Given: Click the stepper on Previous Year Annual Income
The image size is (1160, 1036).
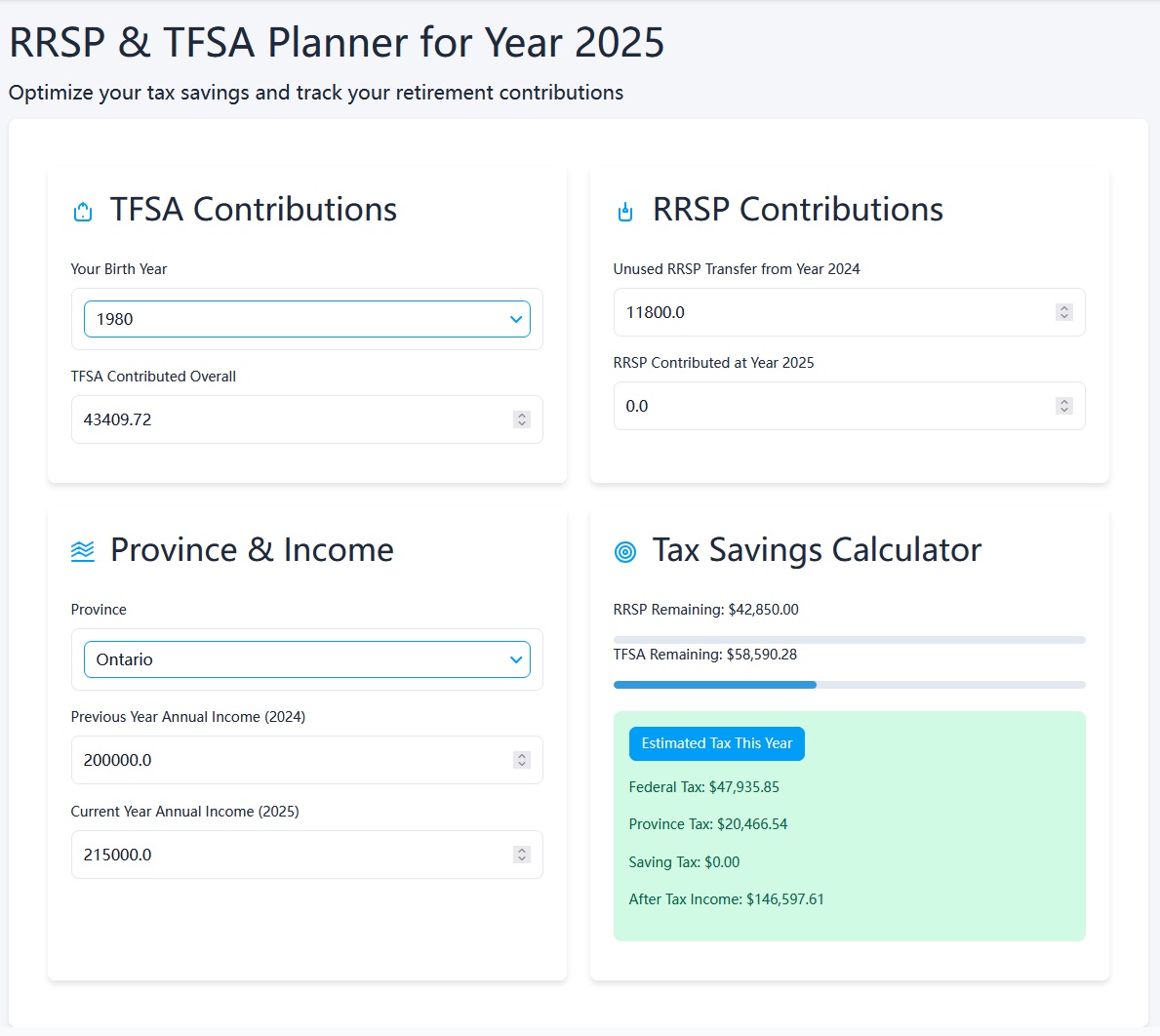Looking at the screenshot, I should (x=521, y=759).
